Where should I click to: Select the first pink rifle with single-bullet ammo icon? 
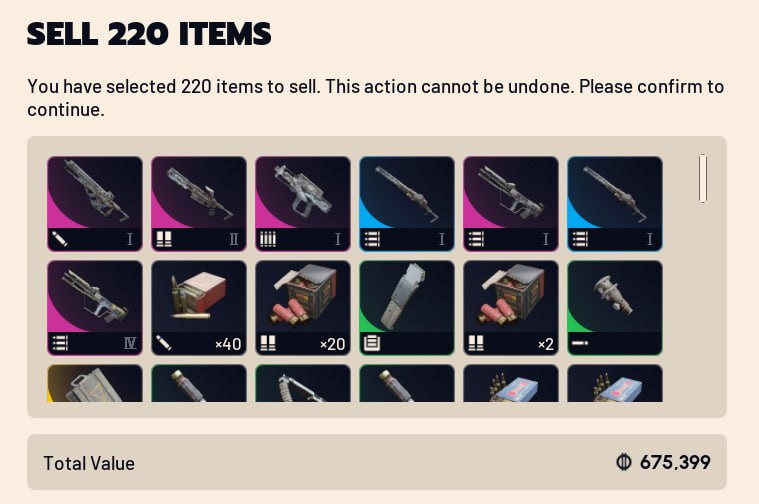click(95, 204)
